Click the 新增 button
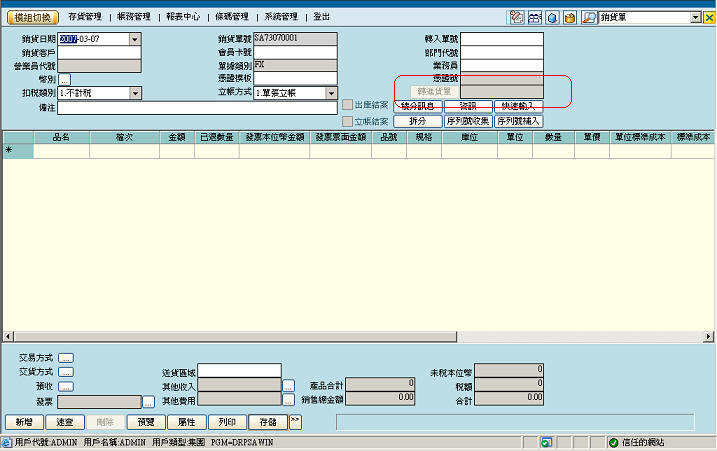The height and width of the screenshot is (451, 717). click(23, 422)
